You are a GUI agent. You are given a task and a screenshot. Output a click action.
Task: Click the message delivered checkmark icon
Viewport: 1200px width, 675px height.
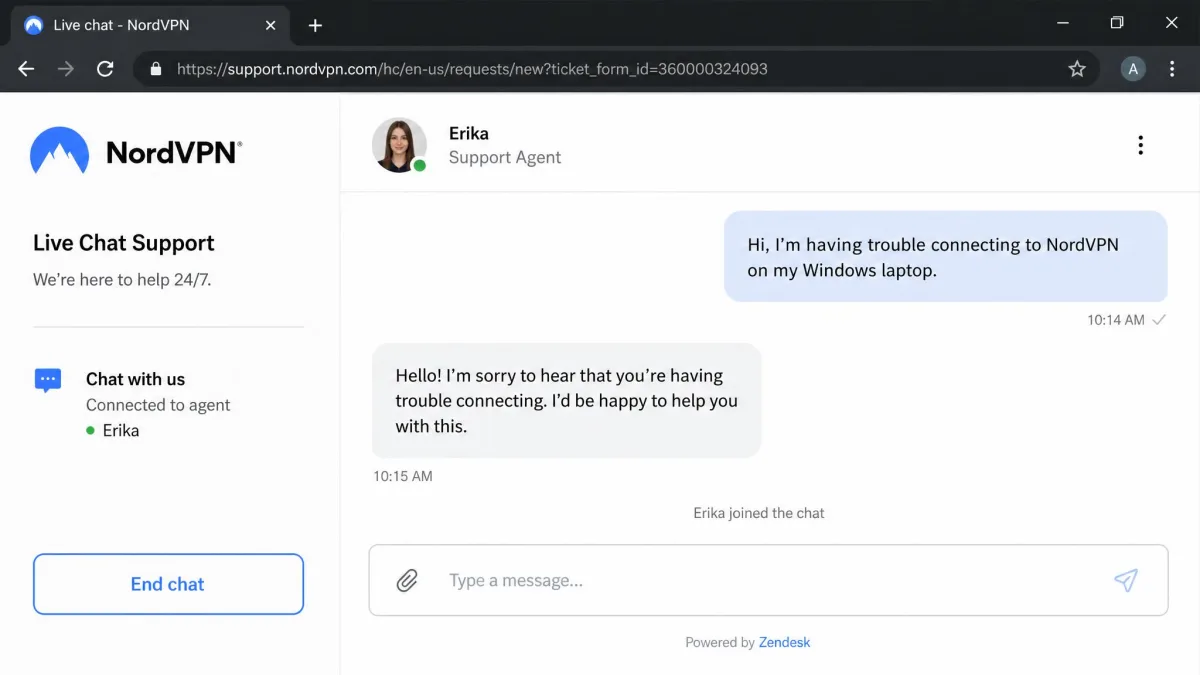pos(1159,320)
